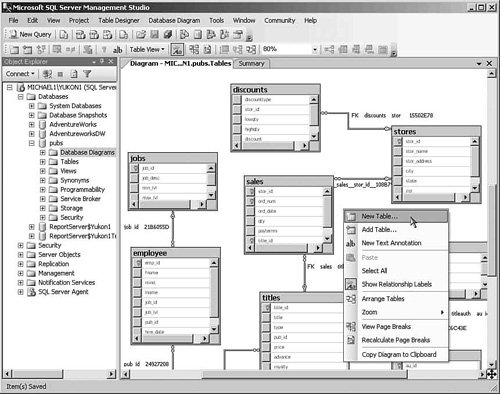Select the row selector box for job_desc
500x394 pixels.
[134, 178]
